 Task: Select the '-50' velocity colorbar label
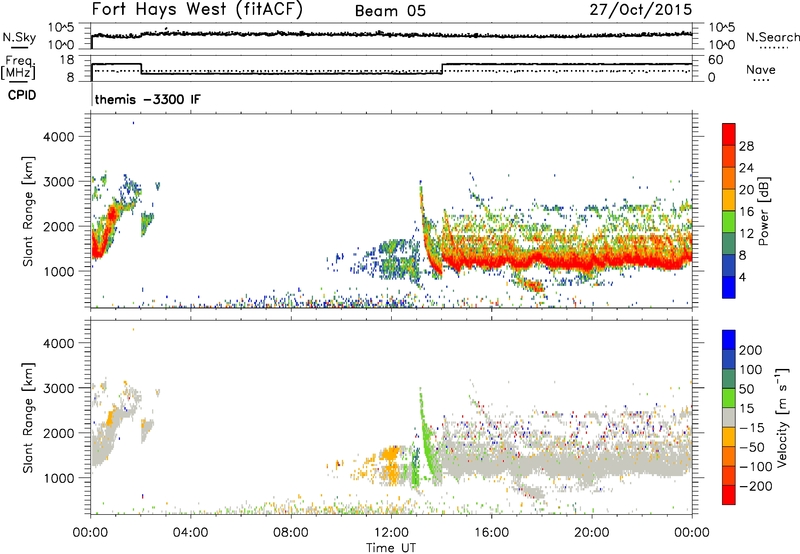752,447
